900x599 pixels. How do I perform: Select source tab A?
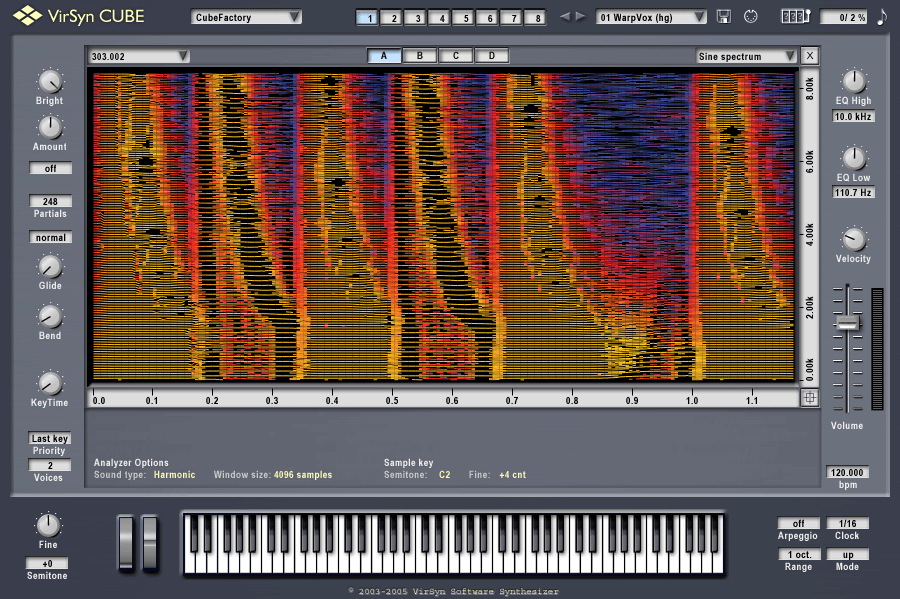click(383, 56)
